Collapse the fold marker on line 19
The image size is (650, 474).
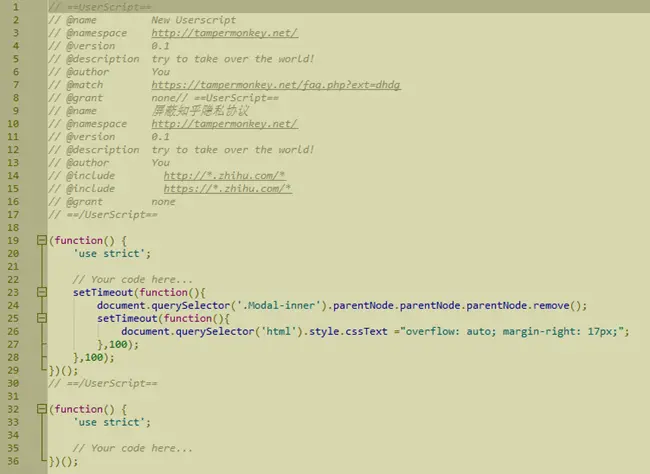[x=41, y=240]
